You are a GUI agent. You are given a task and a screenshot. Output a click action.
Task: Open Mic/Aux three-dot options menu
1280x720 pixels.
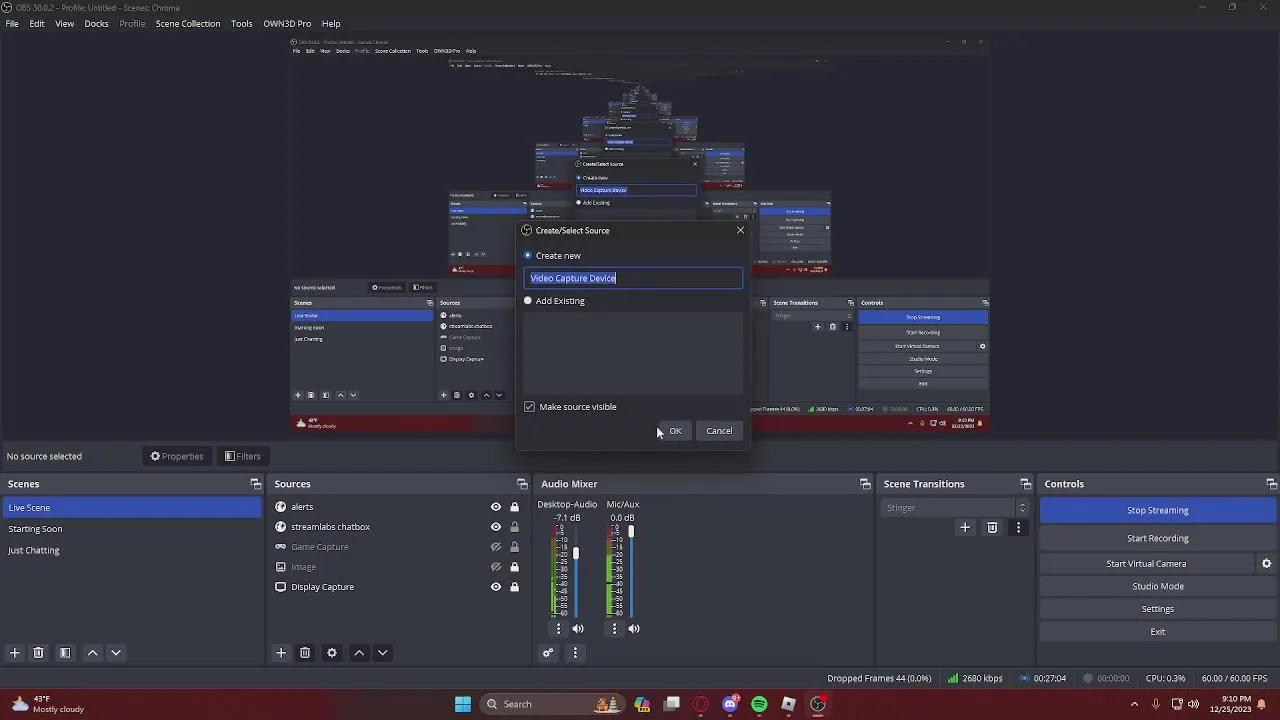tap(614, 629)
